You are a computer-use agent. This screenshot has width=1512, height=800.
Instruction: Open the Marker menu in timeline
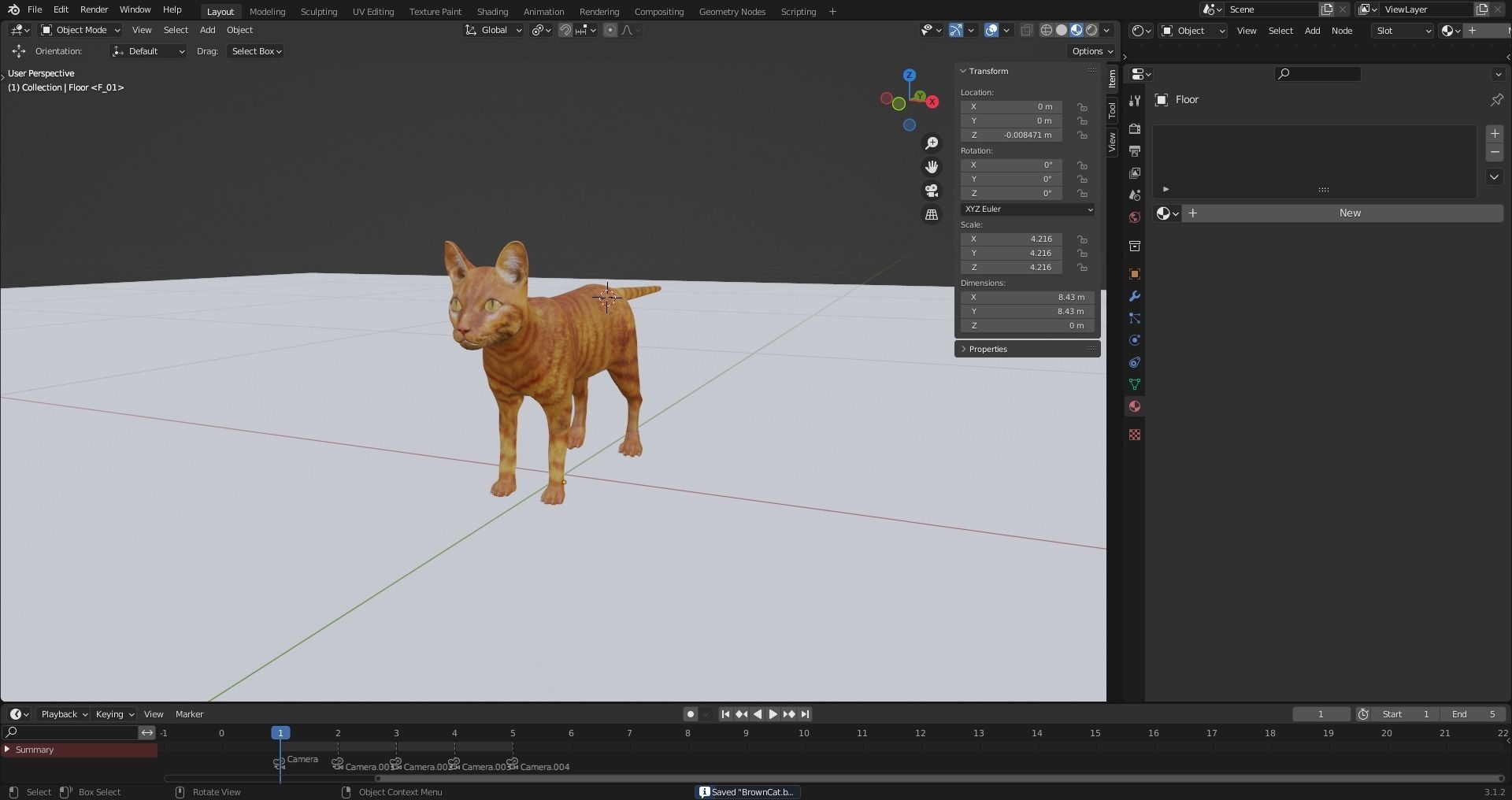click(x=189, y=714)
